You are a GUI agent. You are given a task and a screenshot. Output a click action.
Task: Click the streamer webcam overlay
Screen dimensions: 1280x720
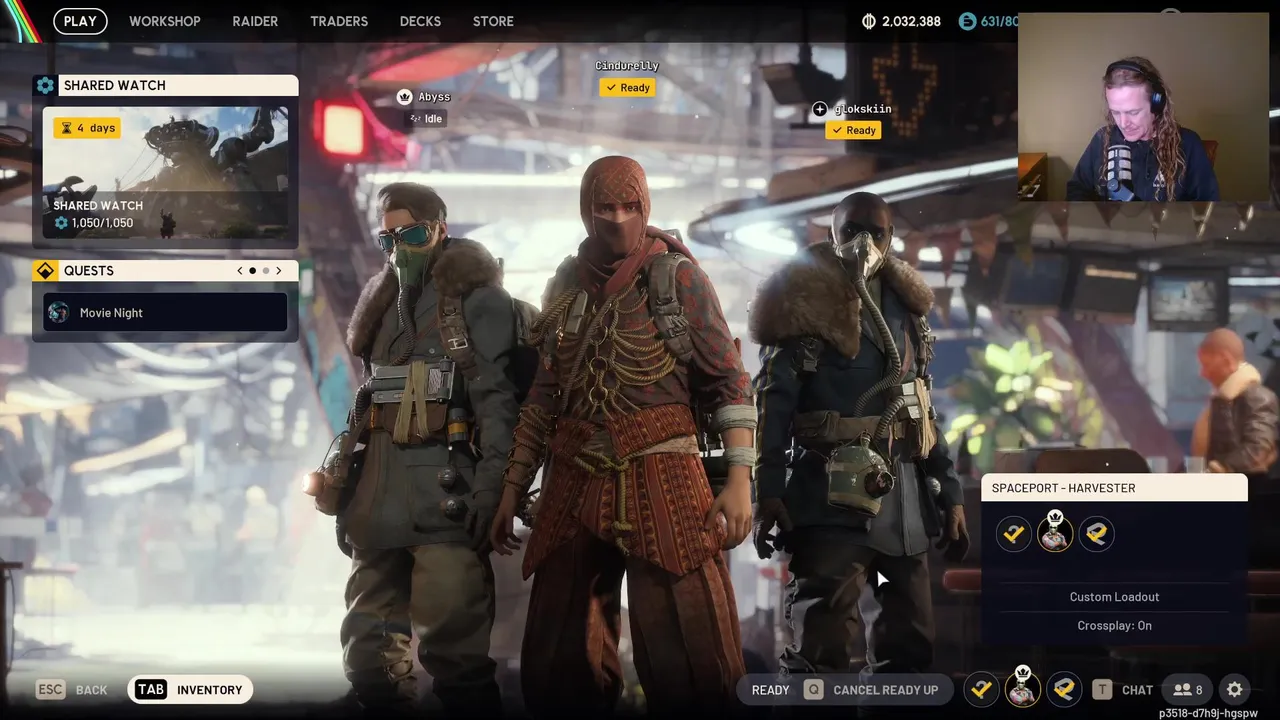point(1143,107)
